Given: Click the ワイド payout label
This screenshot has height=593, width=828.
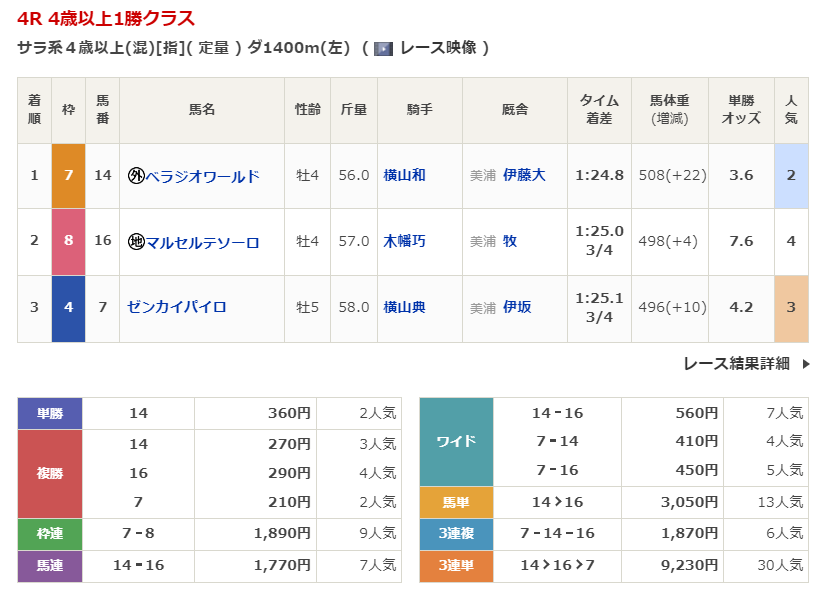Looking at the screenshot, I should 456,441.
